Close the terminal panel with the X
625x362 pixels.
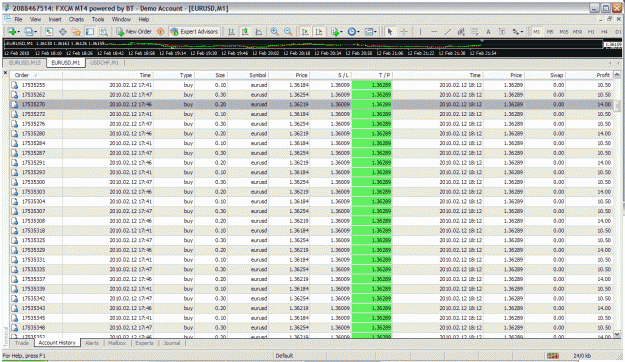(6, 73)
